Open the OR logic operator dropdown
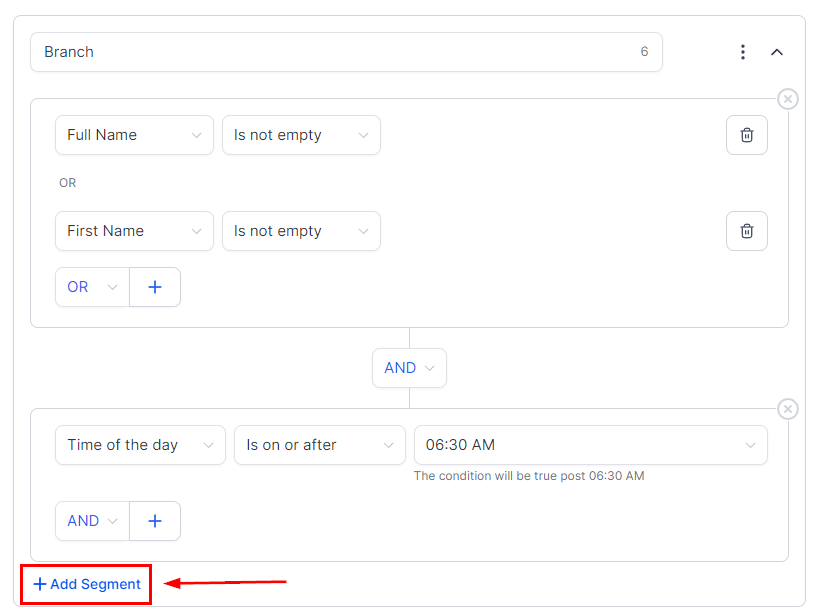The width and height of the screenshot is (819, 615). [92, 287]
